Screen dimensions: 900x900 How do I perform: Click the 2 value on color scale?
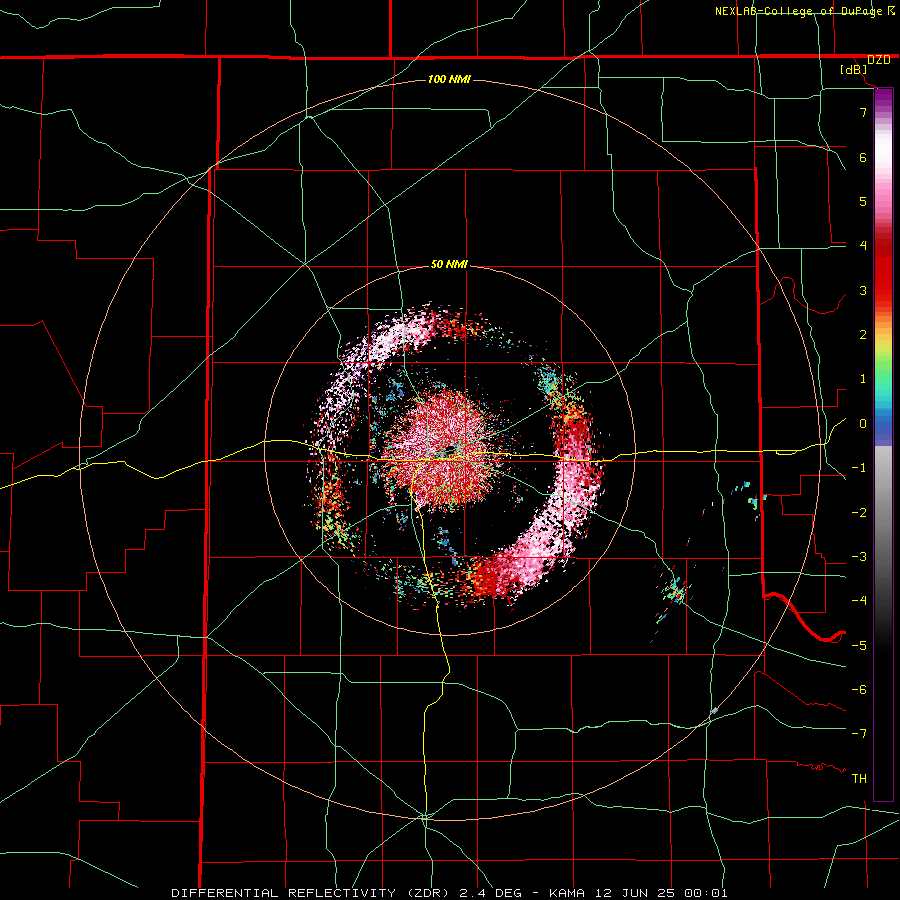(863, 335)
